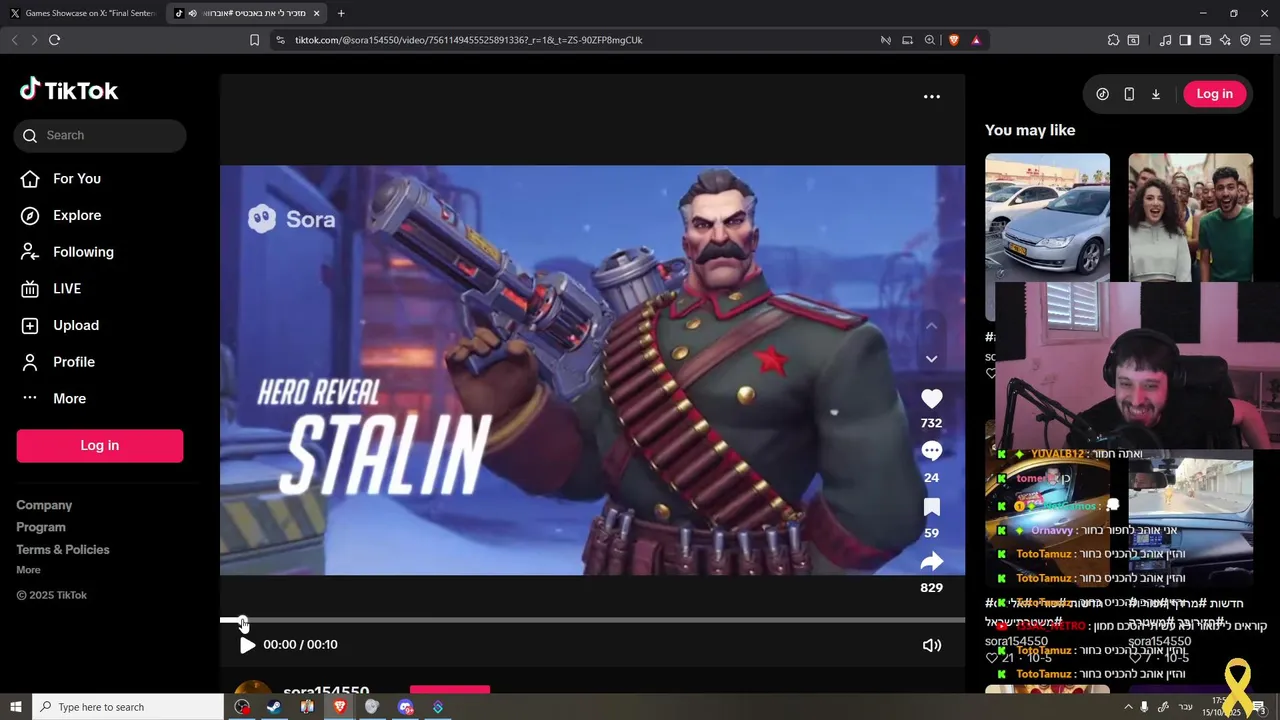Open OBS Studio from the taskbar
Image resolution: width=1280 pixels, height=720 pixels.
(x=241, y=707)
